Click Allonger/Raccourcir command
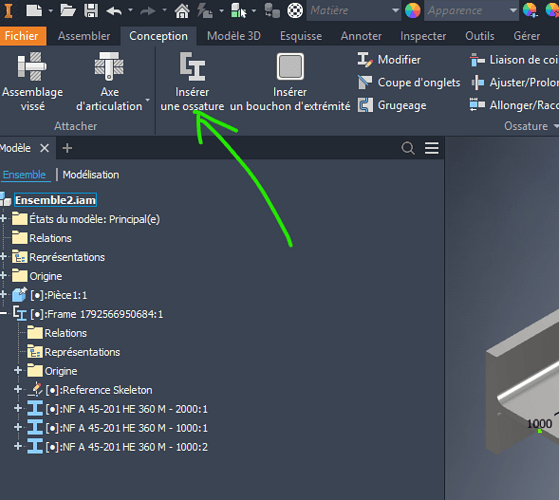This screenshot has width=559, height=500. (514, 105)
